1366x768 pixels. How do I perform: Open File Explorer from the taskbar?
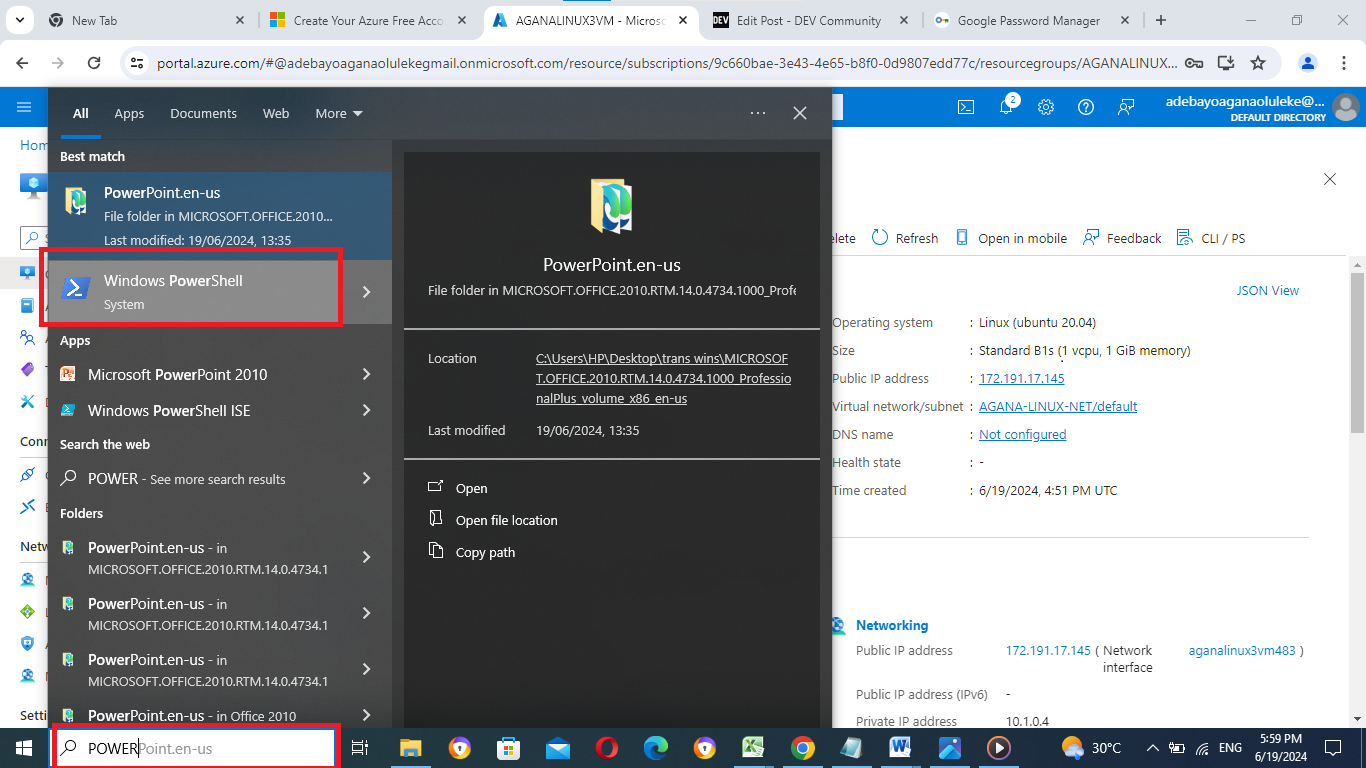pyautogui.click(x=411, y=747)
